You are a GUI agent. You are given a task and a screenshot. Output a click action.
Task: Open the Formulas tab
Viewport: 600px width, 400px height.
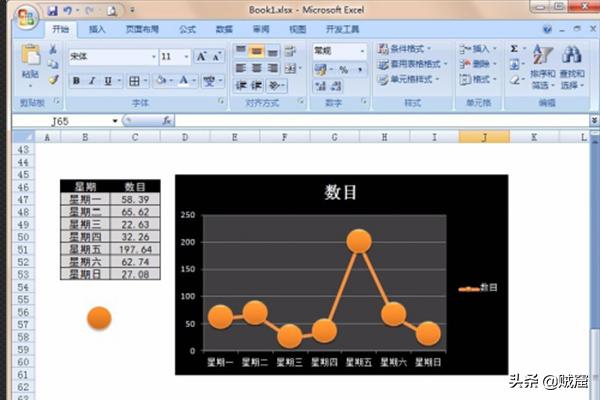point(187,29)
